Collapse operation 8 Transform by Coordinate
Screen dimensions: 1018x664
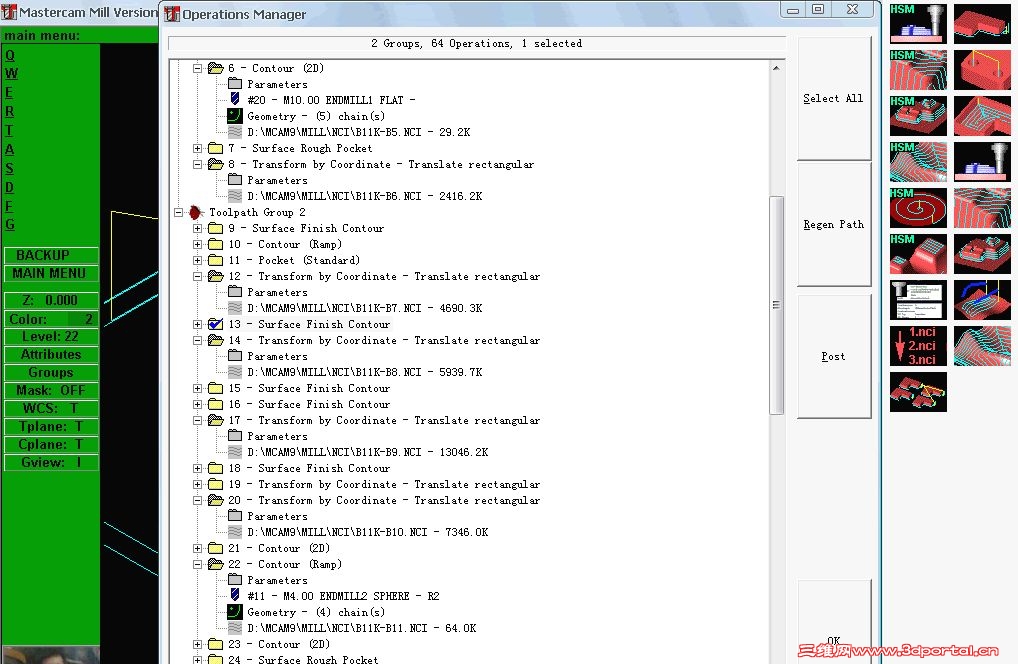pos(197,164)
